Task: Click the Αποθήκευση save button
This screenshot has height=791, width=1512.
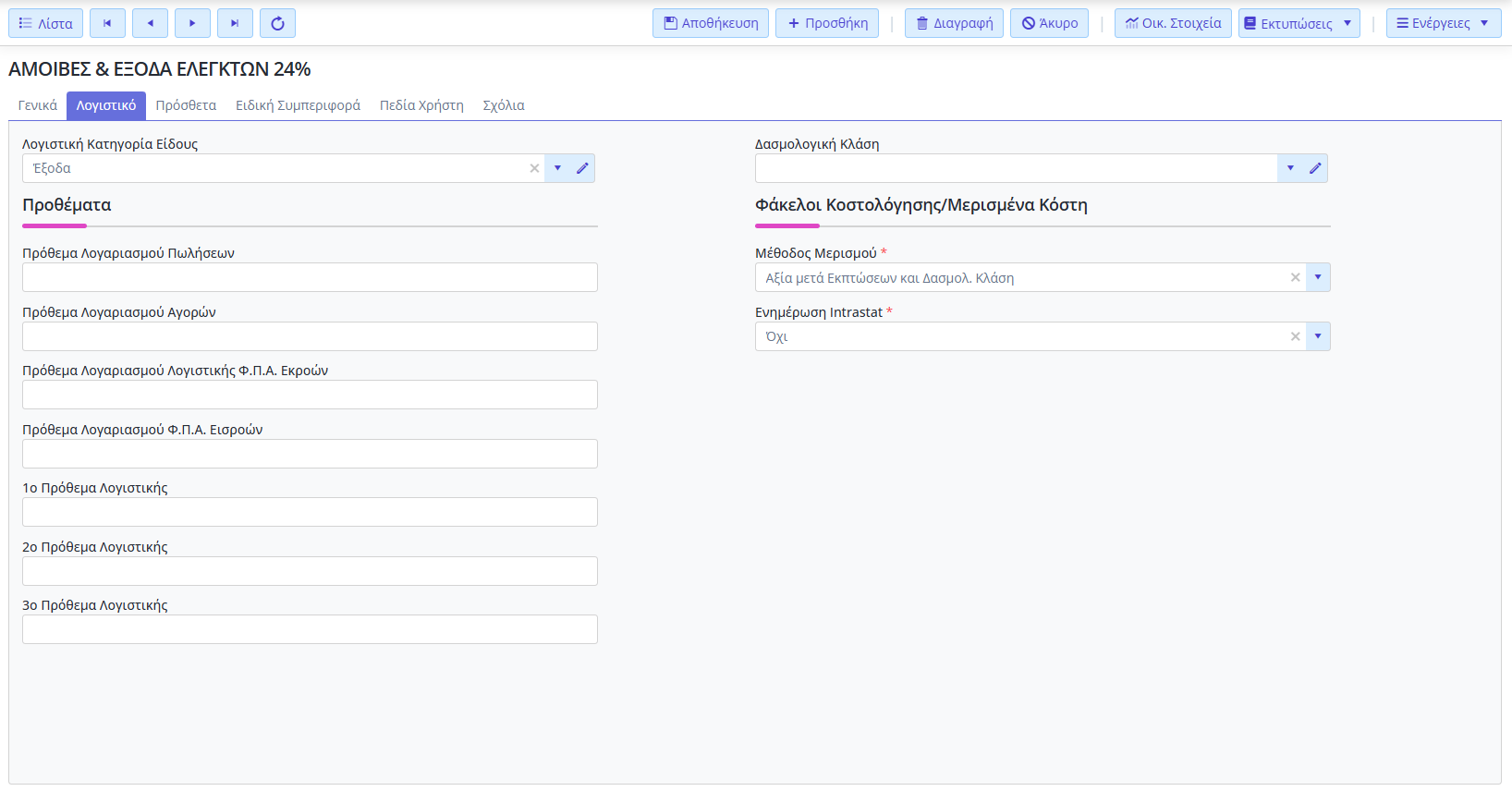Action: (710, 23)
